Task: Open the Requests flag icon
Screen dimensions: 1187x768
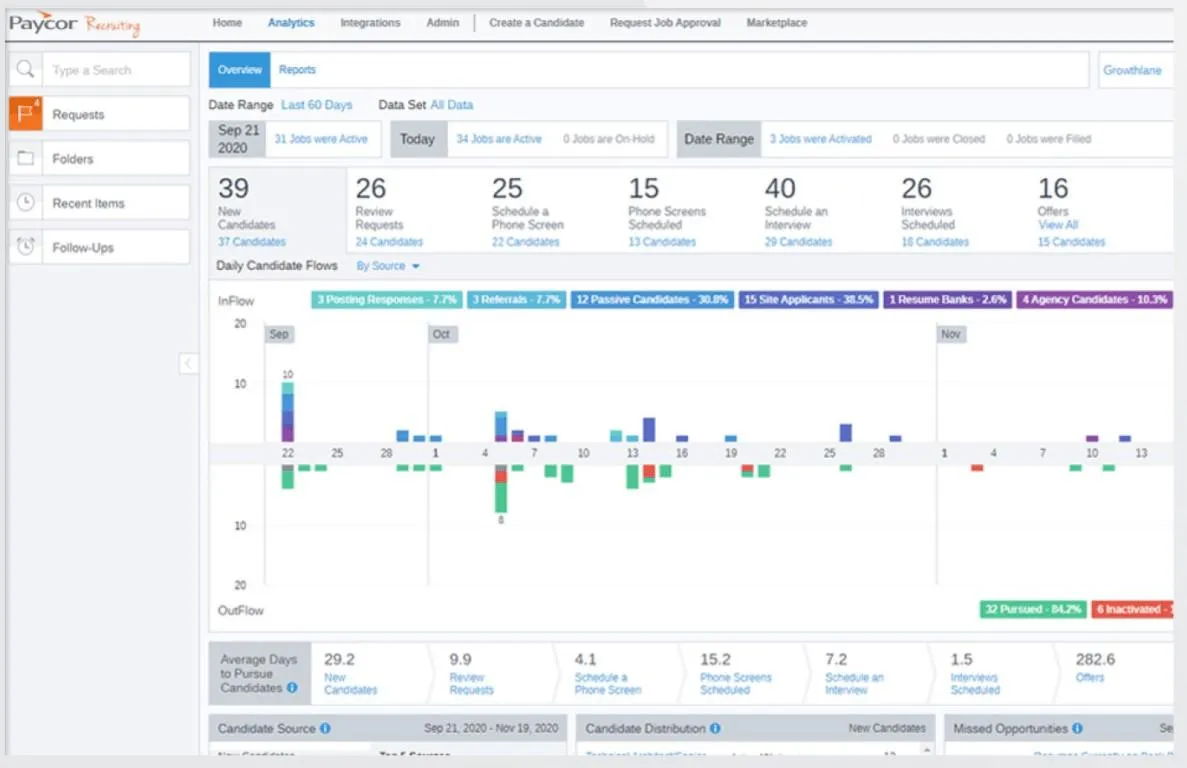Action: pyautogui.click(x=25, y=113)
